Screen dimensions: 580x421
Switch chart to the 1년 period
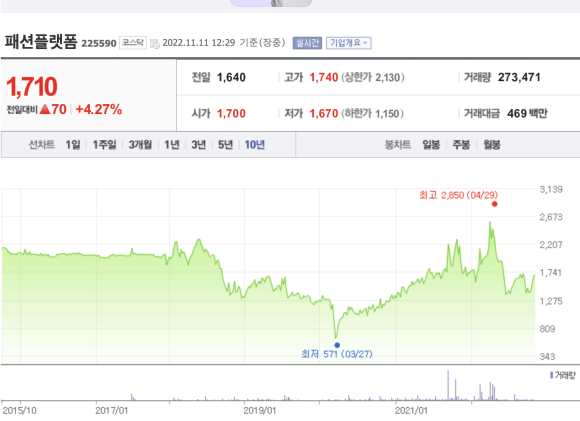pyautogui.click(x=172, y=145)
